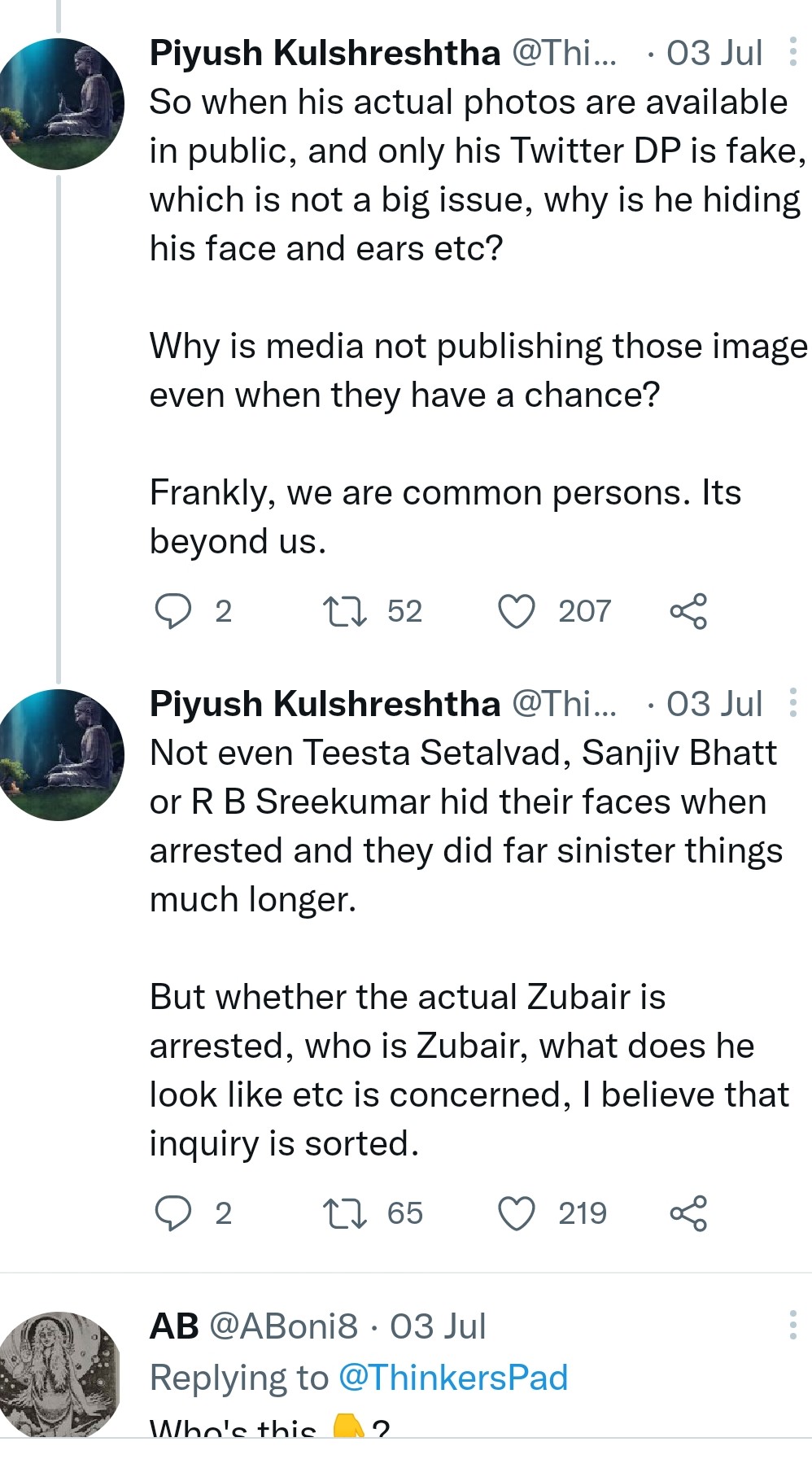Tap Buddha avatar on first tweet
Image resolution: width=812 pixels, height=1468 pixels.
[62, 103]
